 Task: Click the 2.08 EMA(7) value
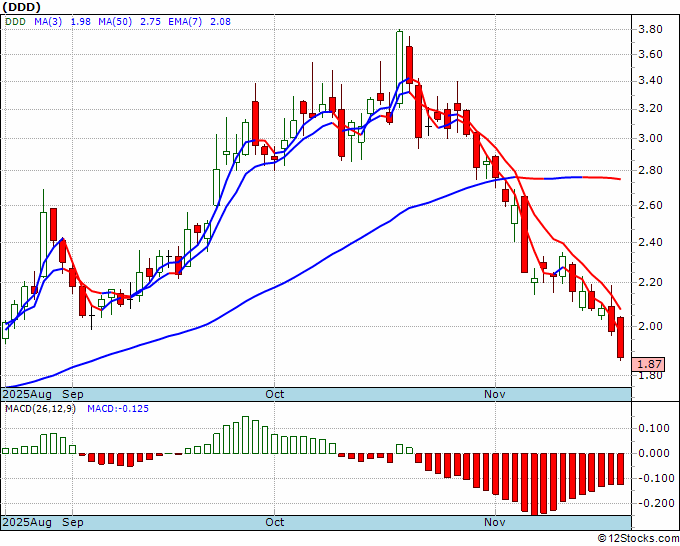(x=220, y=21)
